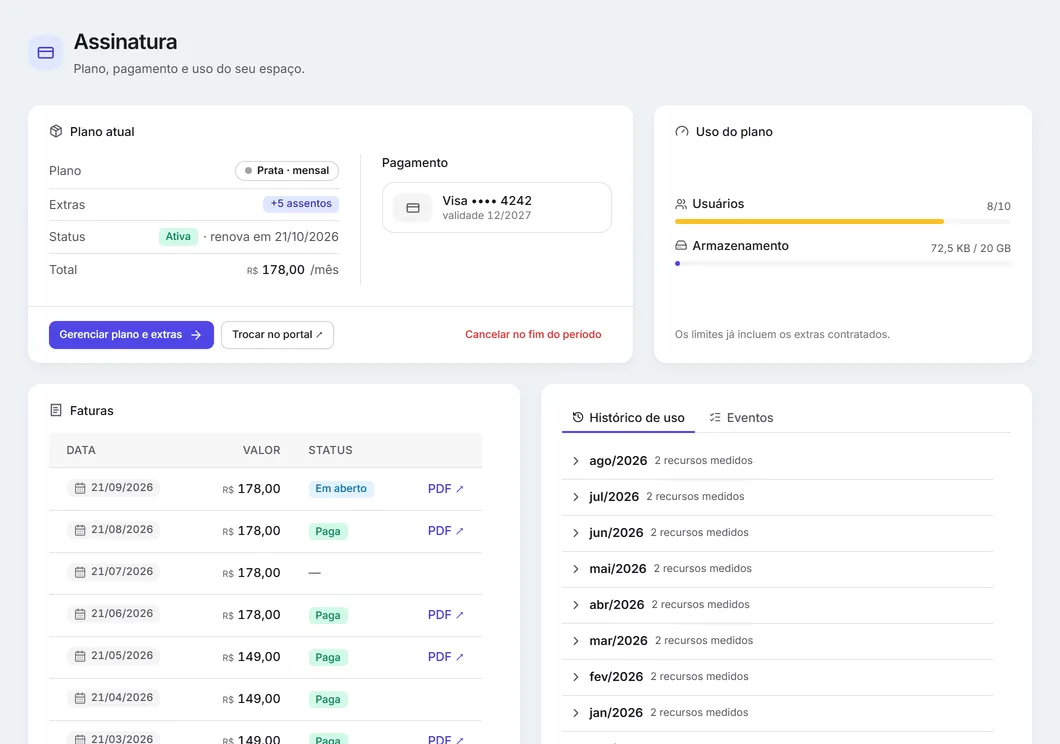Expand the mai/2026 usage row
The height and width of the screenshot is (744, 1060).
coord(778,568)
